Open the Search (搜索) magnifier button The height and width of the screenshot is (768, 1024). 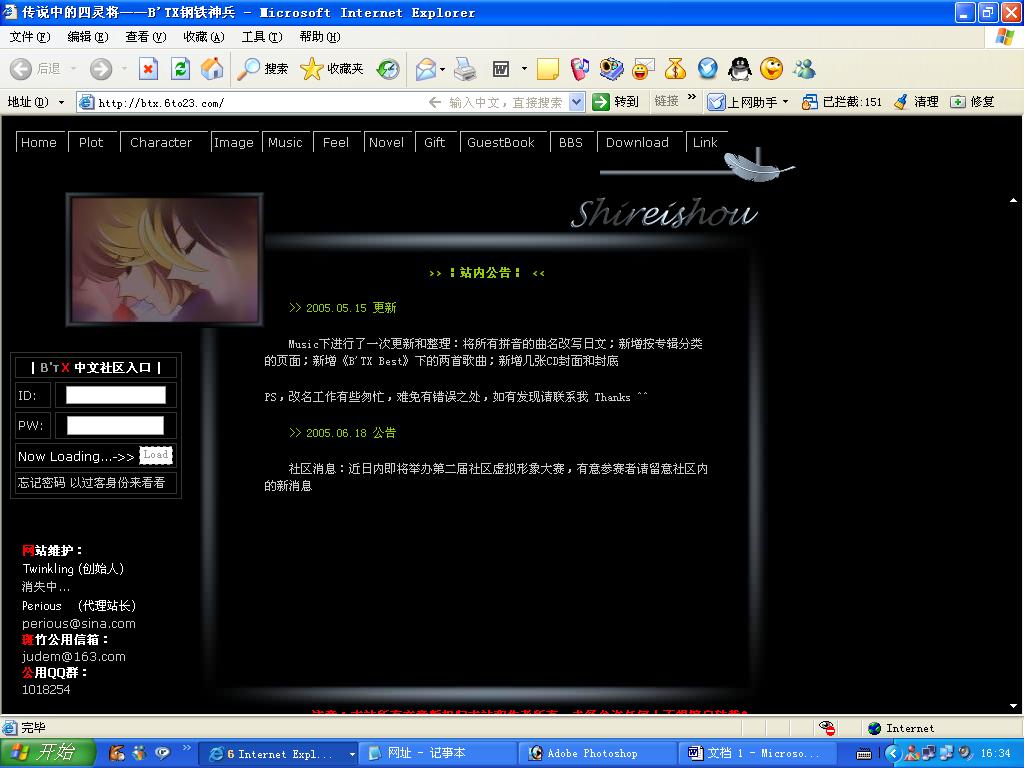262,69
